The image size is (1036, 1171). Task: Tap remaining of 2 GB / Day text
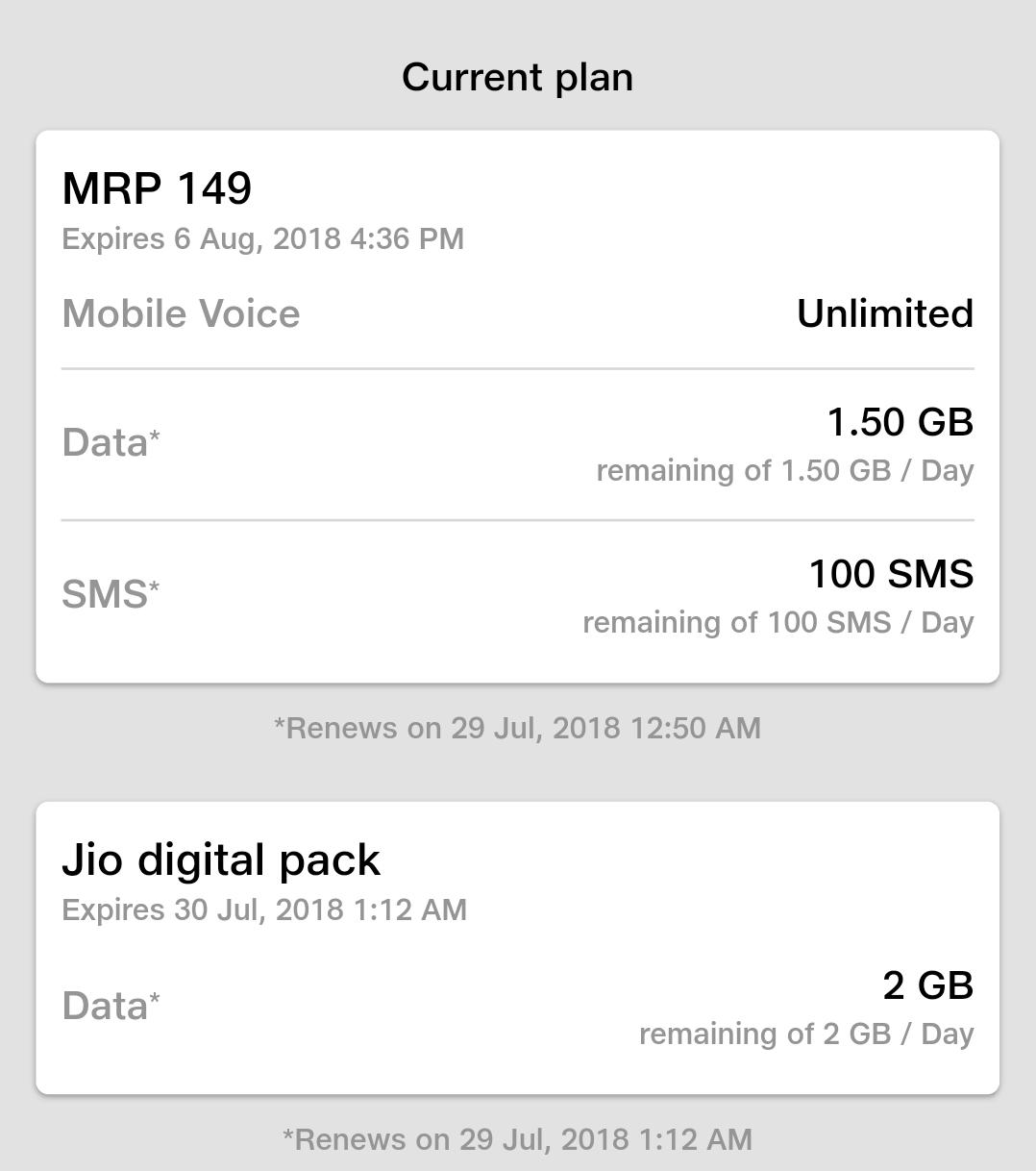click(806, 1034)
